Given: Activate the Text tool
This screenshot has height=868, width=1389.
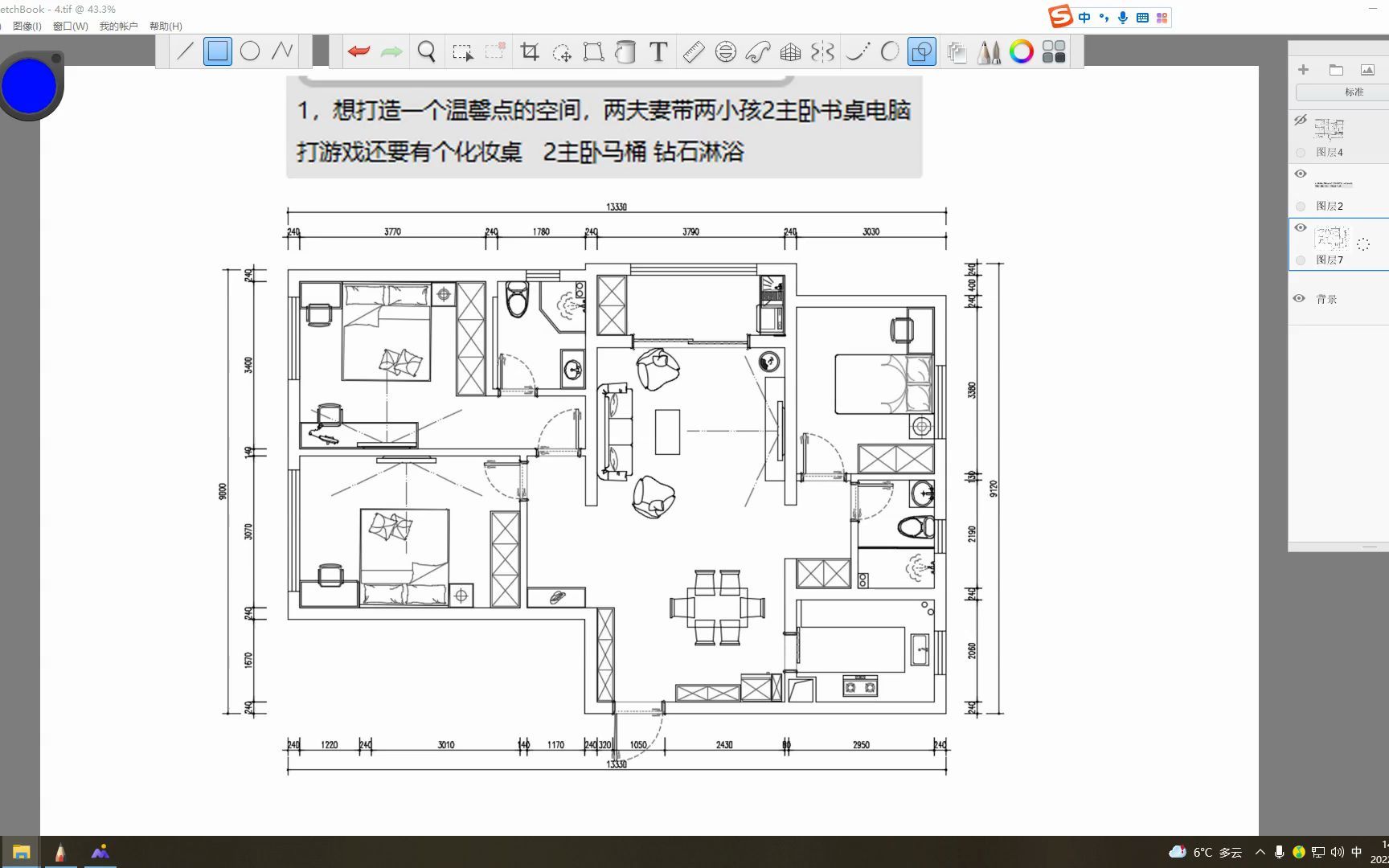Looking at the screenshot, I should point(657,51).
